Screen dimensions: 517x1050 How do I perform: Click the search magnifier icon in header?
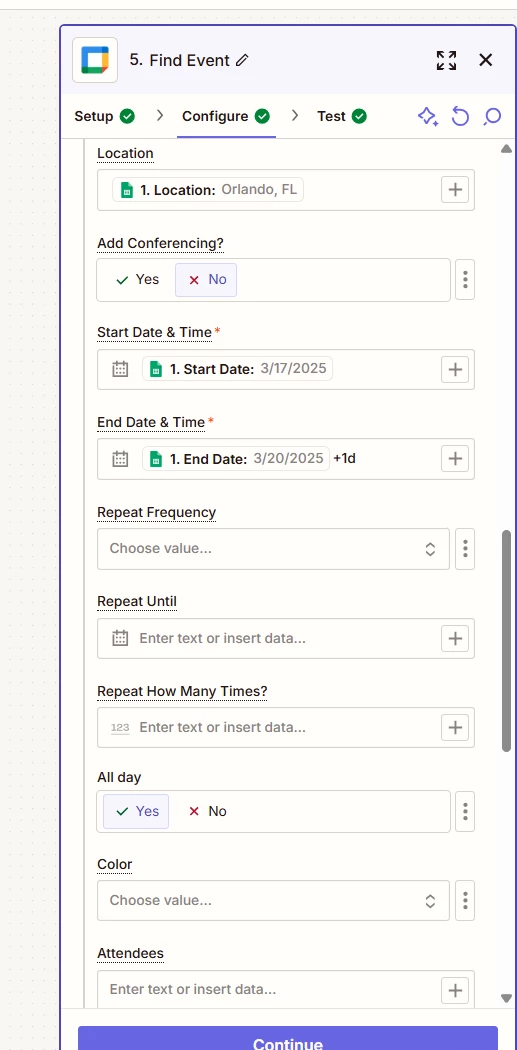pos(492,117)
